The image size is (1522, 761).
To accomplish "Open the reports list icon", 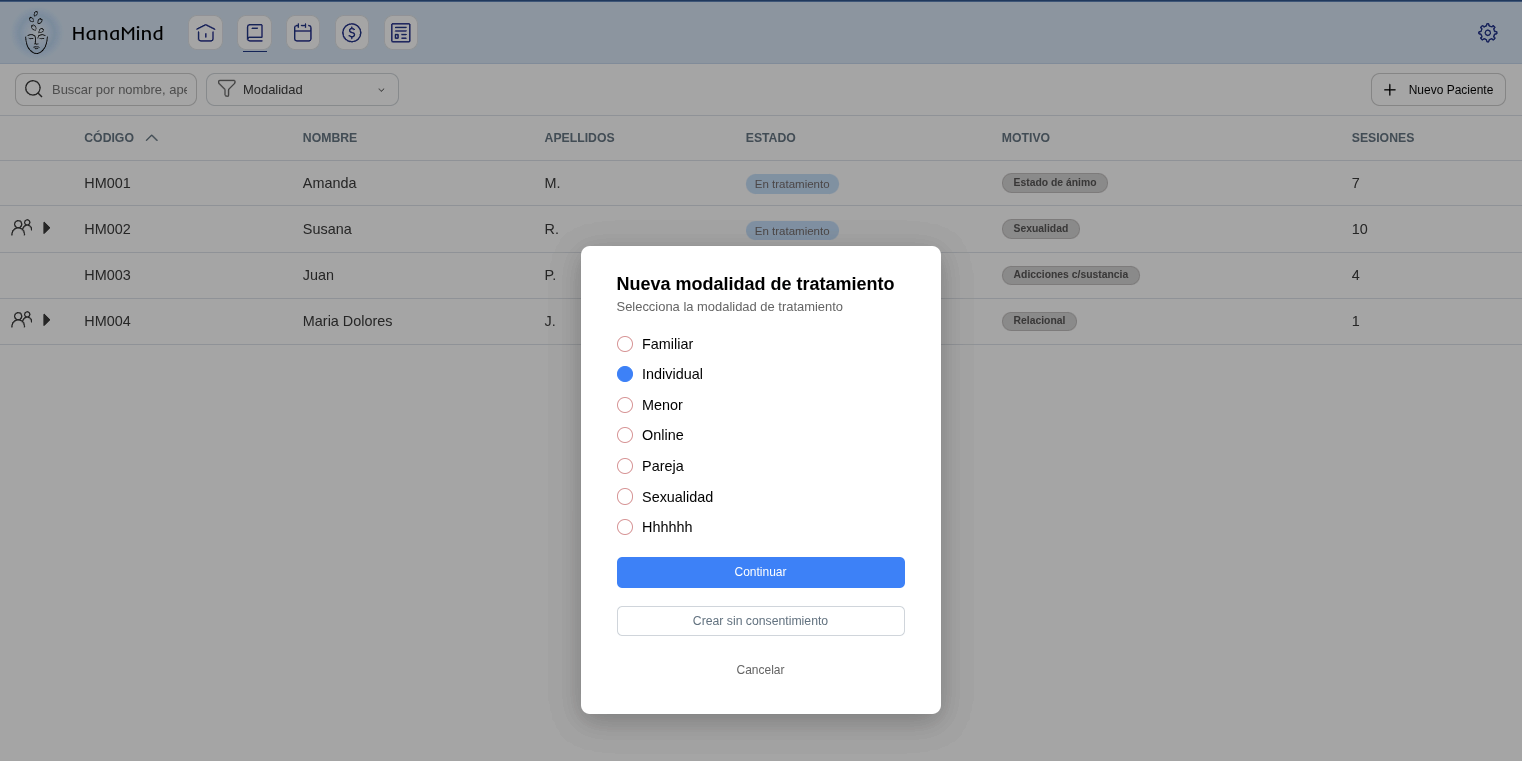I will 401,33.
